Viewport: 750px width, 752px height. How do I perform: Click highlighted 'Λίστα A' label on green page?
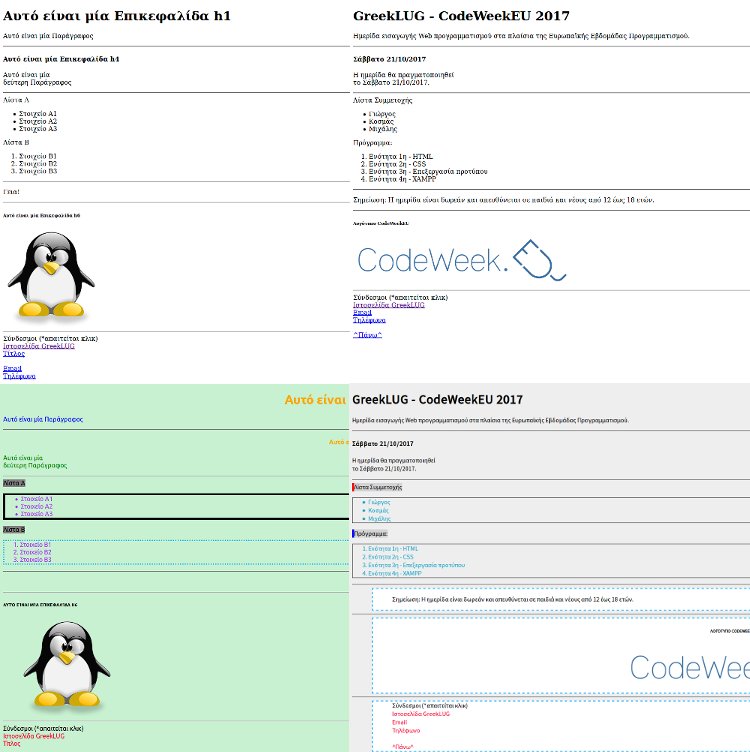[x=14, y=483]
